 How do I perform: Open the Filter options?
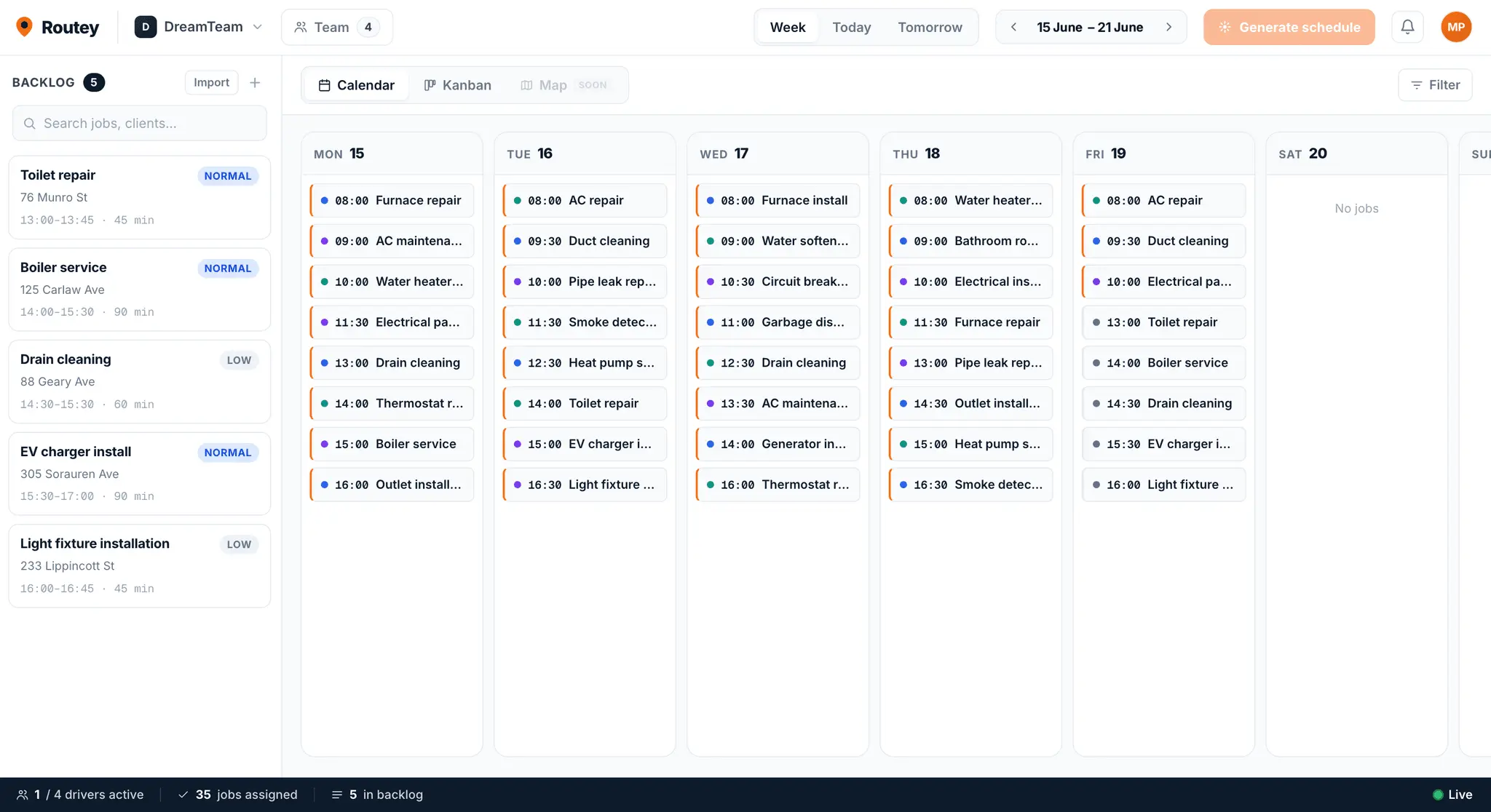click(x=1435, y=85)
